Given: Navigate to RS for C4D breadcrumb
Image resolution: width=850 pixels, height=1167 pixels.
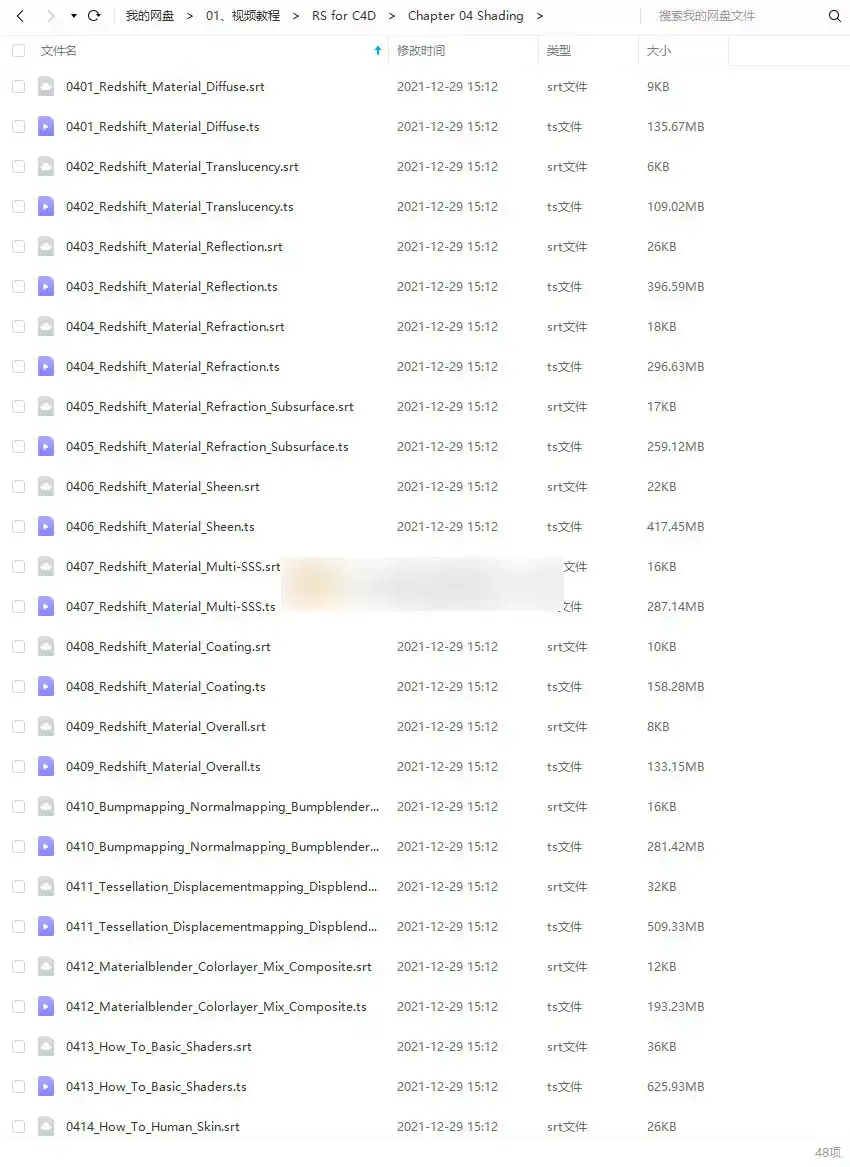Looking at the screenshot, I should [x=344, y=16].
